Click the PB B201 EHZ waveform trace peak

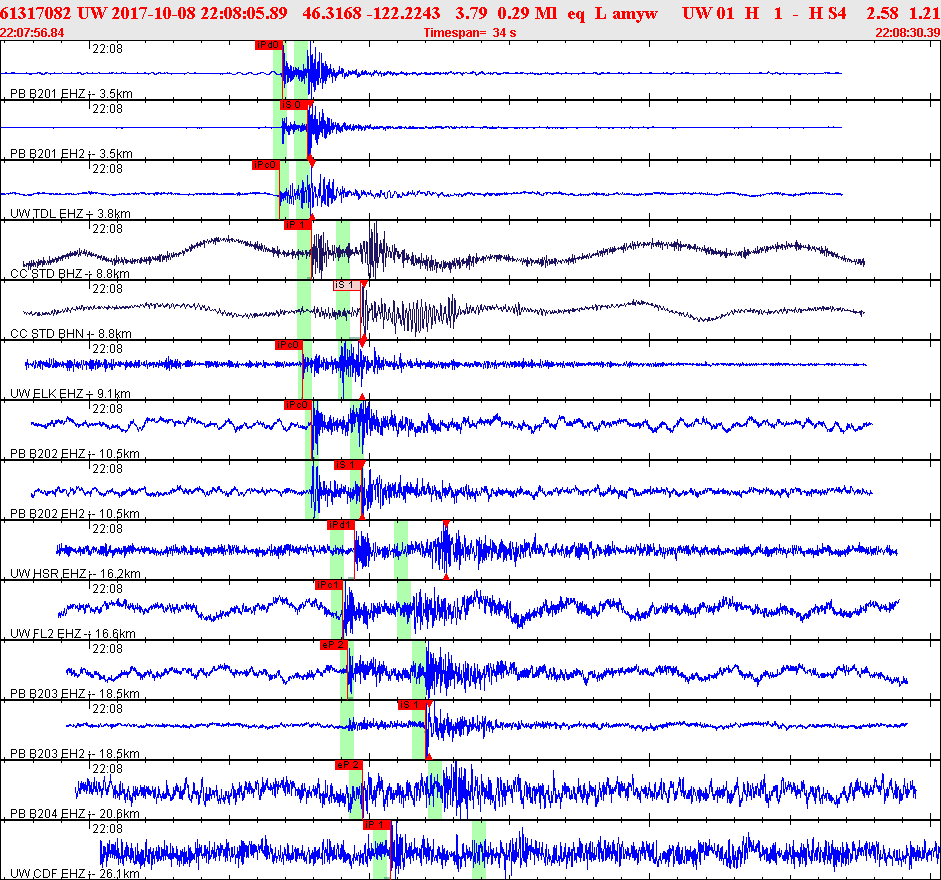313,69
